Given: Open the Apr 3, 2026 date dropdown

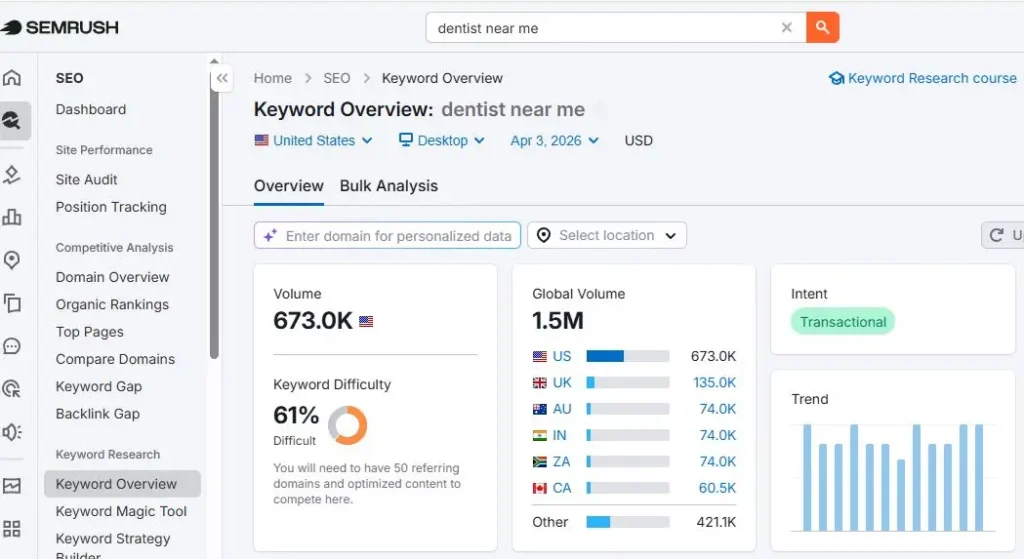Looking at the screenshot, I should click(554, 140).
